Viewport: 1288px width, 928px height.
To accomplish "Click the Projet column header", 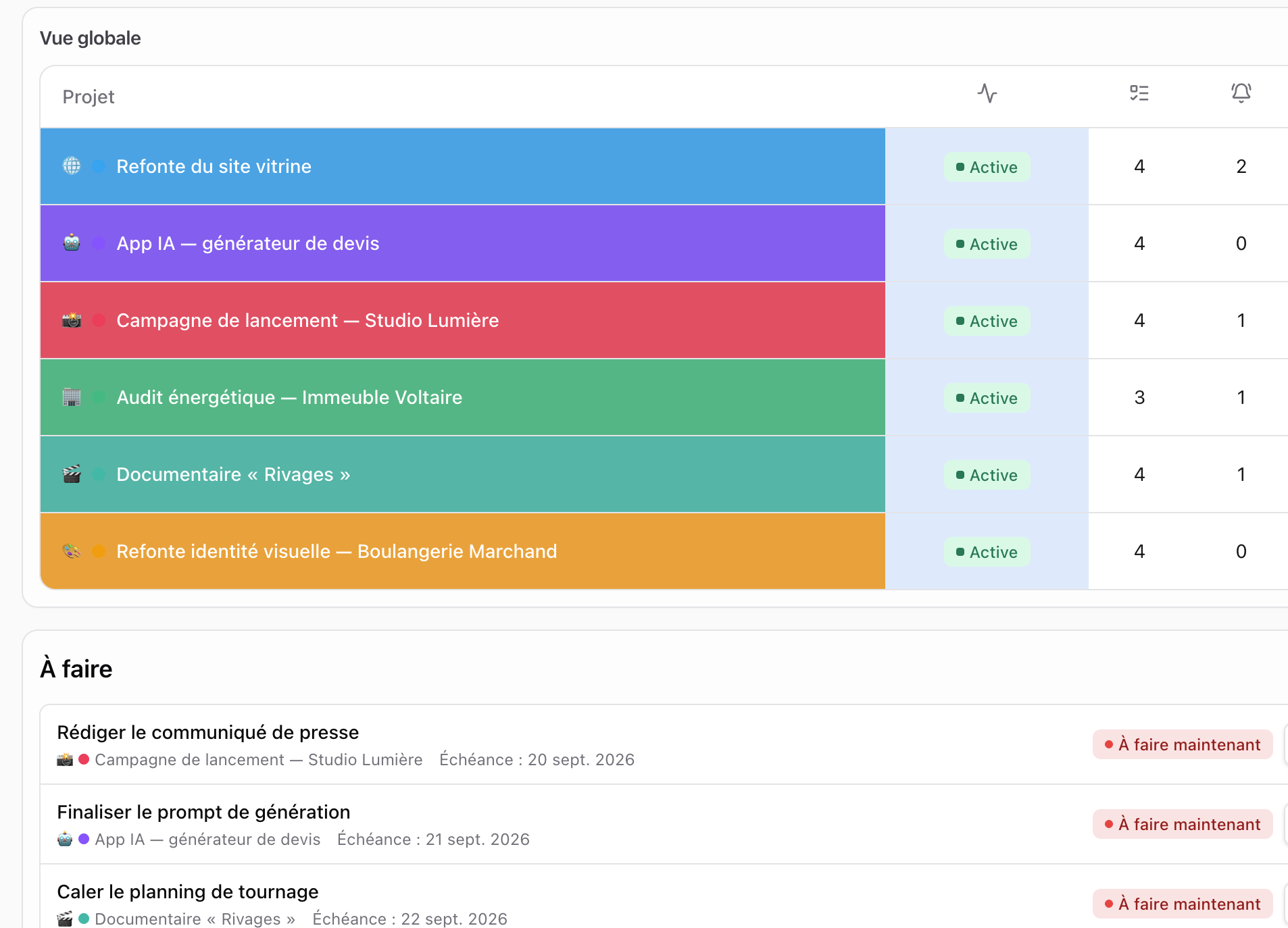I will coord(89,97).
